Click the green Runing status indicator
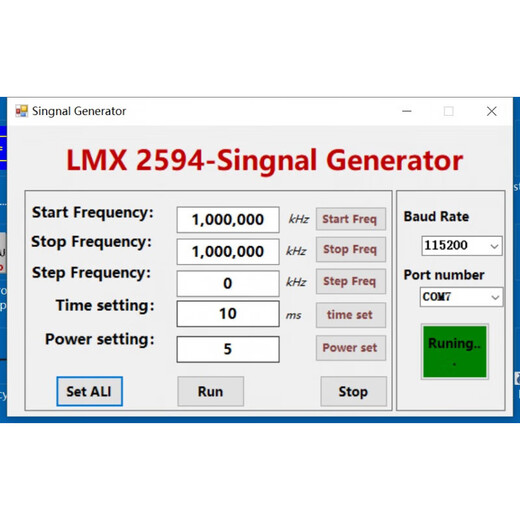 click(455, 352)
